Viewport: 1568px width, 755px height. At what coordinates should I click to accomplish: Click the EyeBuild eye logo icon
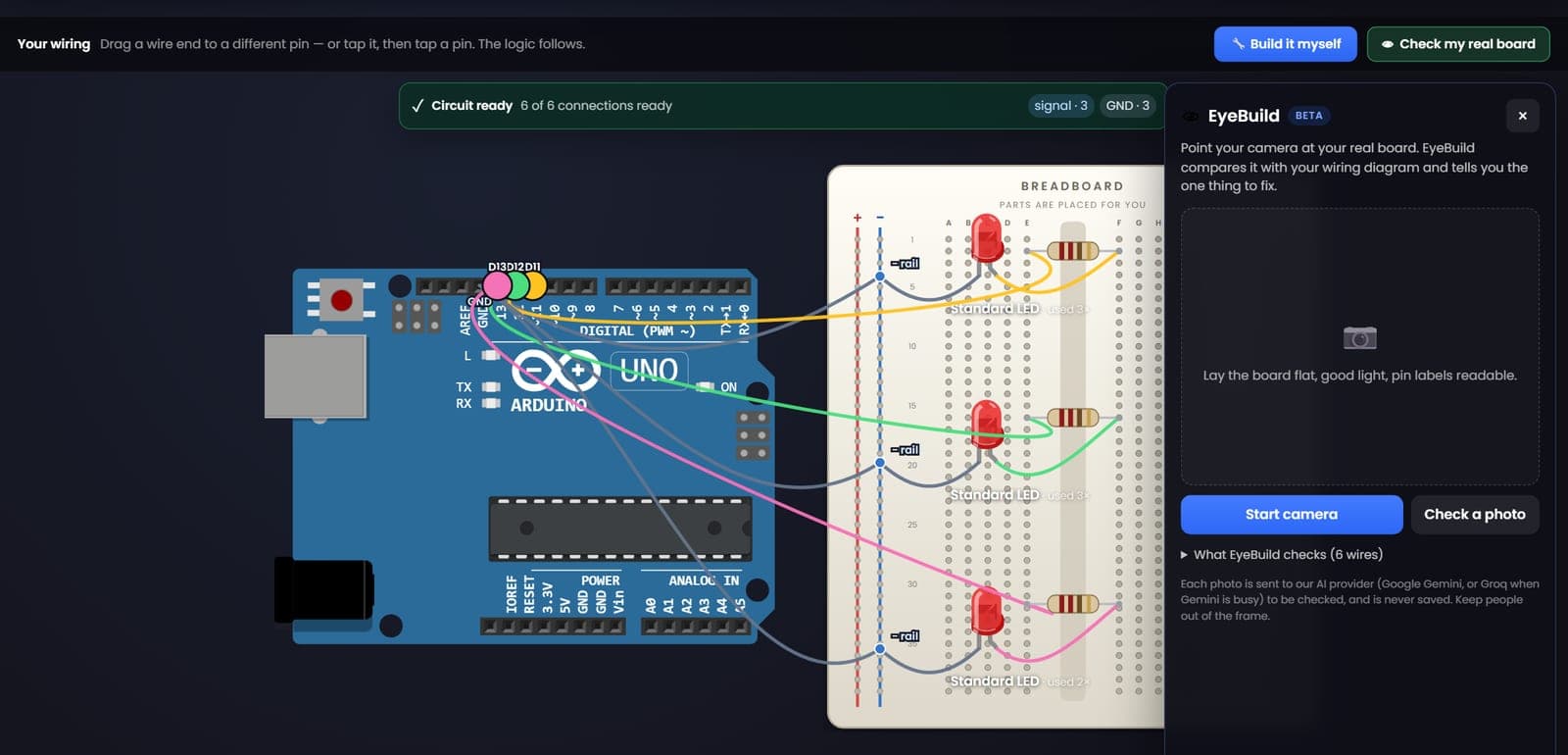pyautogui.click(x=1191, y=116)
